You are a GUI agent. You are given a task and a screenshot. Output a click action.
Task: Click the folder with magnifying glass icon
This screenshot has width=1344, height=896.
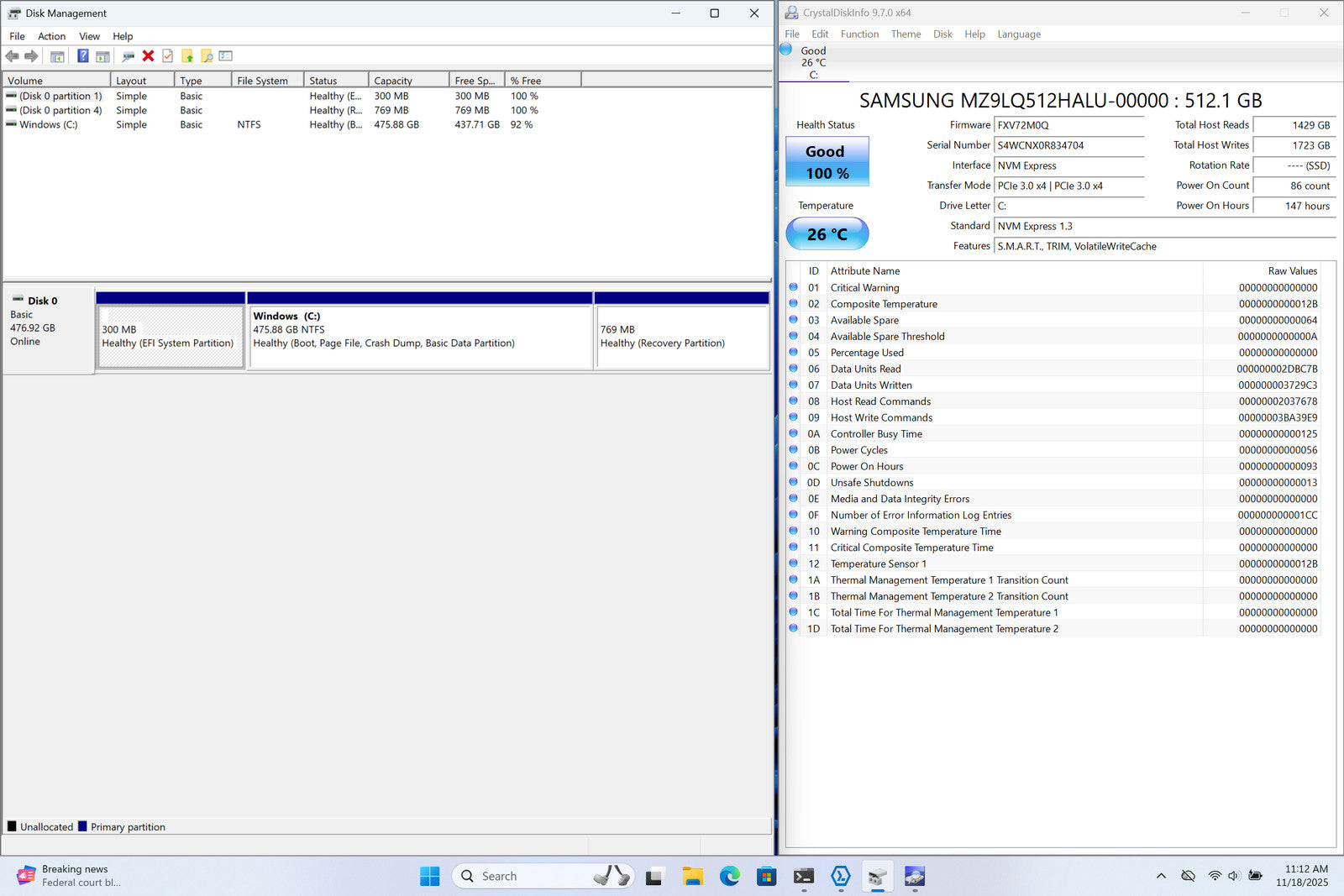(x=207, y=56)
